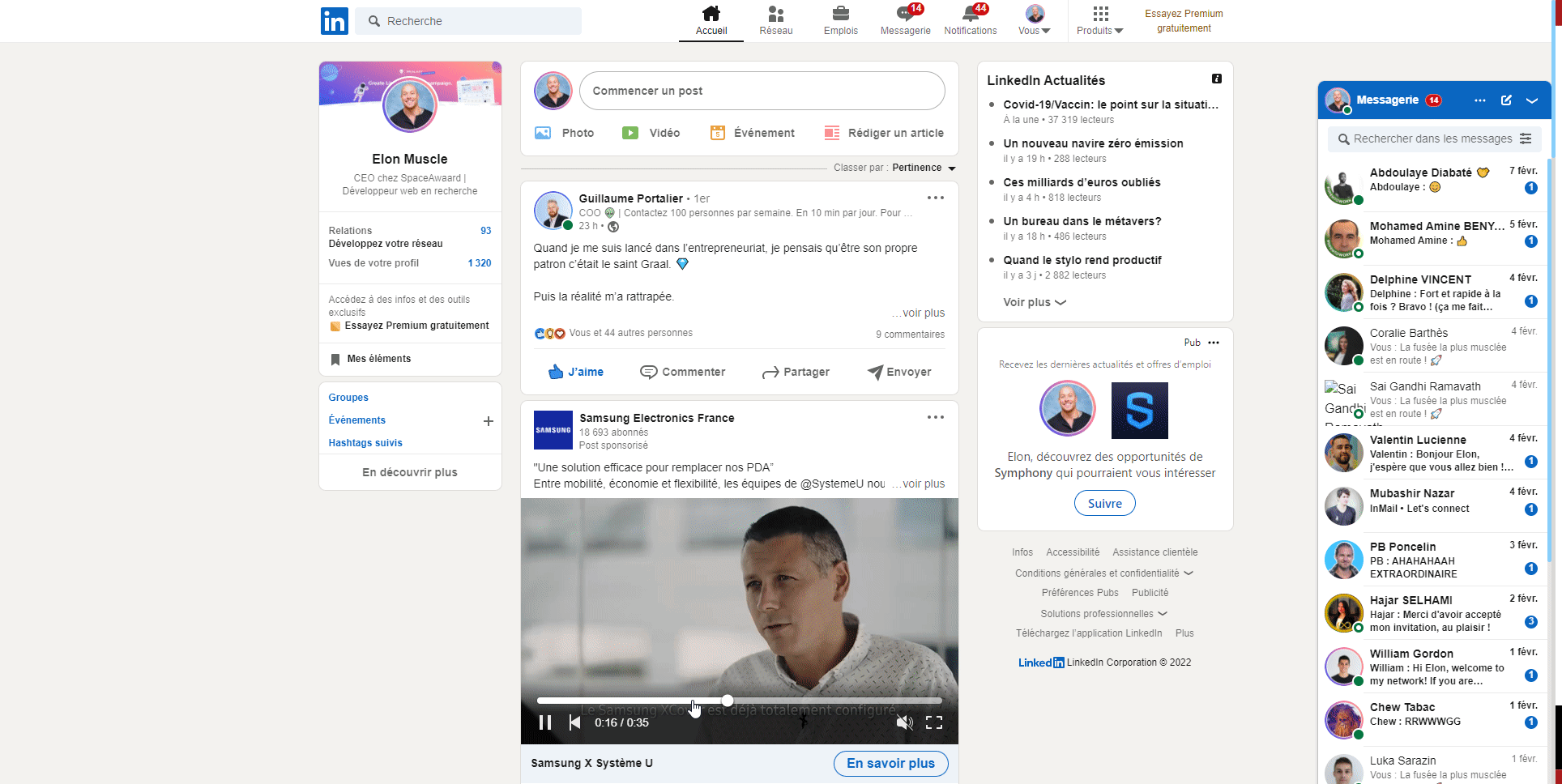This screenshot has width=1562, height=784.
Task: Open the LinkedIn Actualités info icon
Action: [1216, 79]
